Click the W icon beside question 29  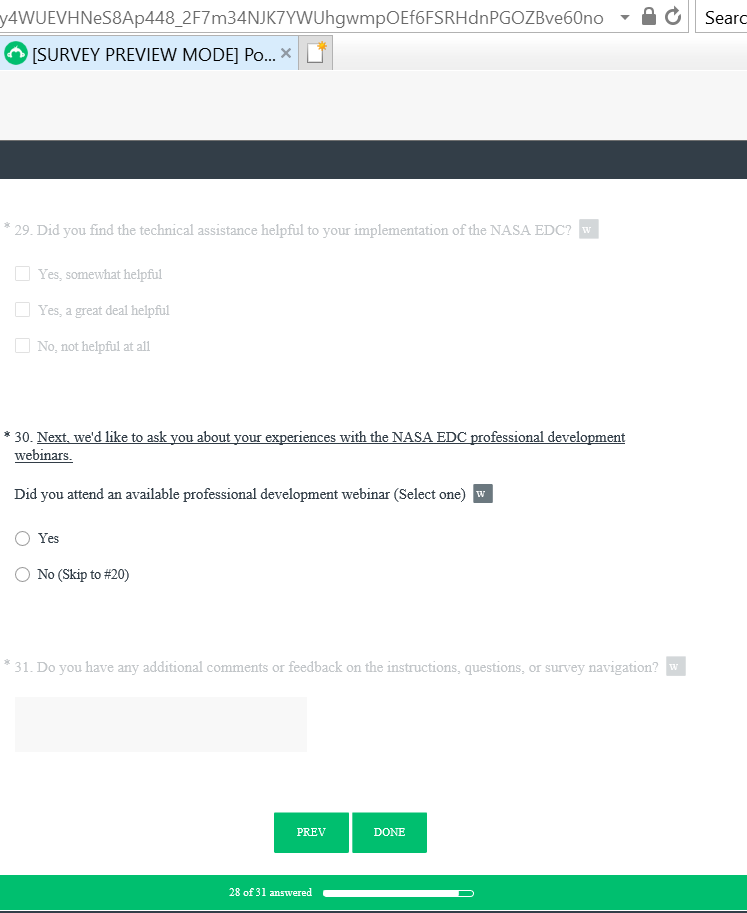coord(588,230)
